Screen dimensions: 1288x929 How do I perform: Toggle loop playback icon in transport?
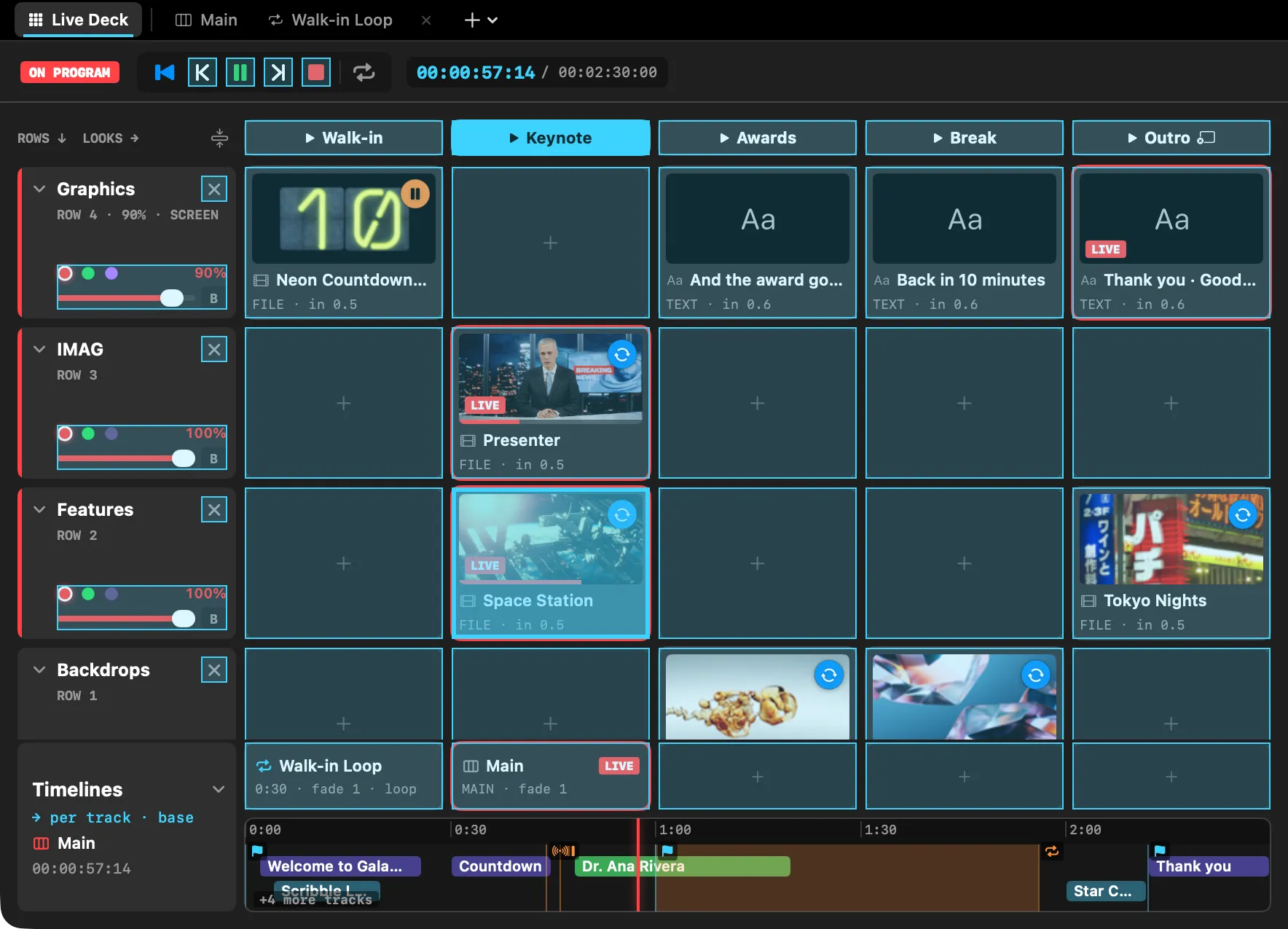364,72
